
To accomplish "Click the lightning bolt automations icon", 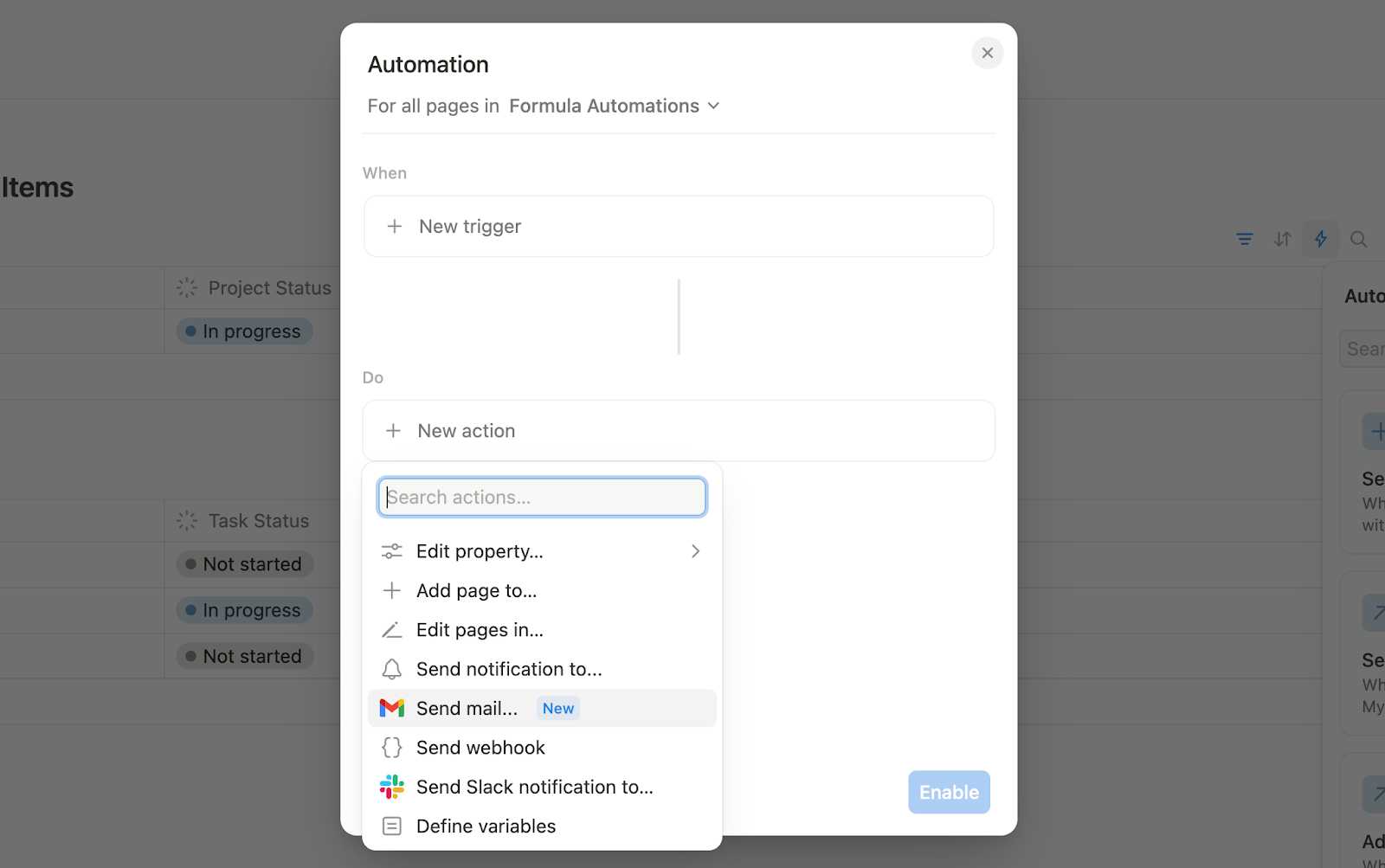I will click(x=1321, y=239).
